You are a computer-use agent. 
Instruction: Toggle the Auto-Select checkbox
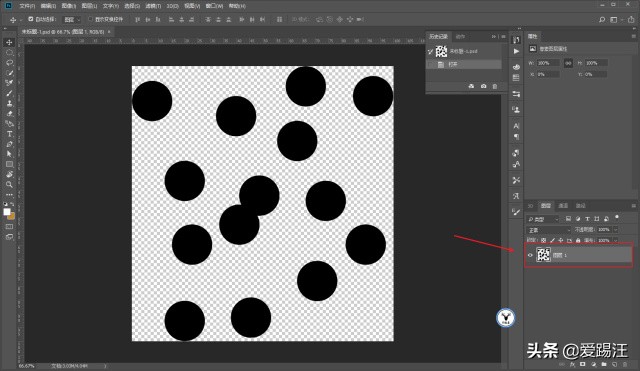tap(31, 19)
